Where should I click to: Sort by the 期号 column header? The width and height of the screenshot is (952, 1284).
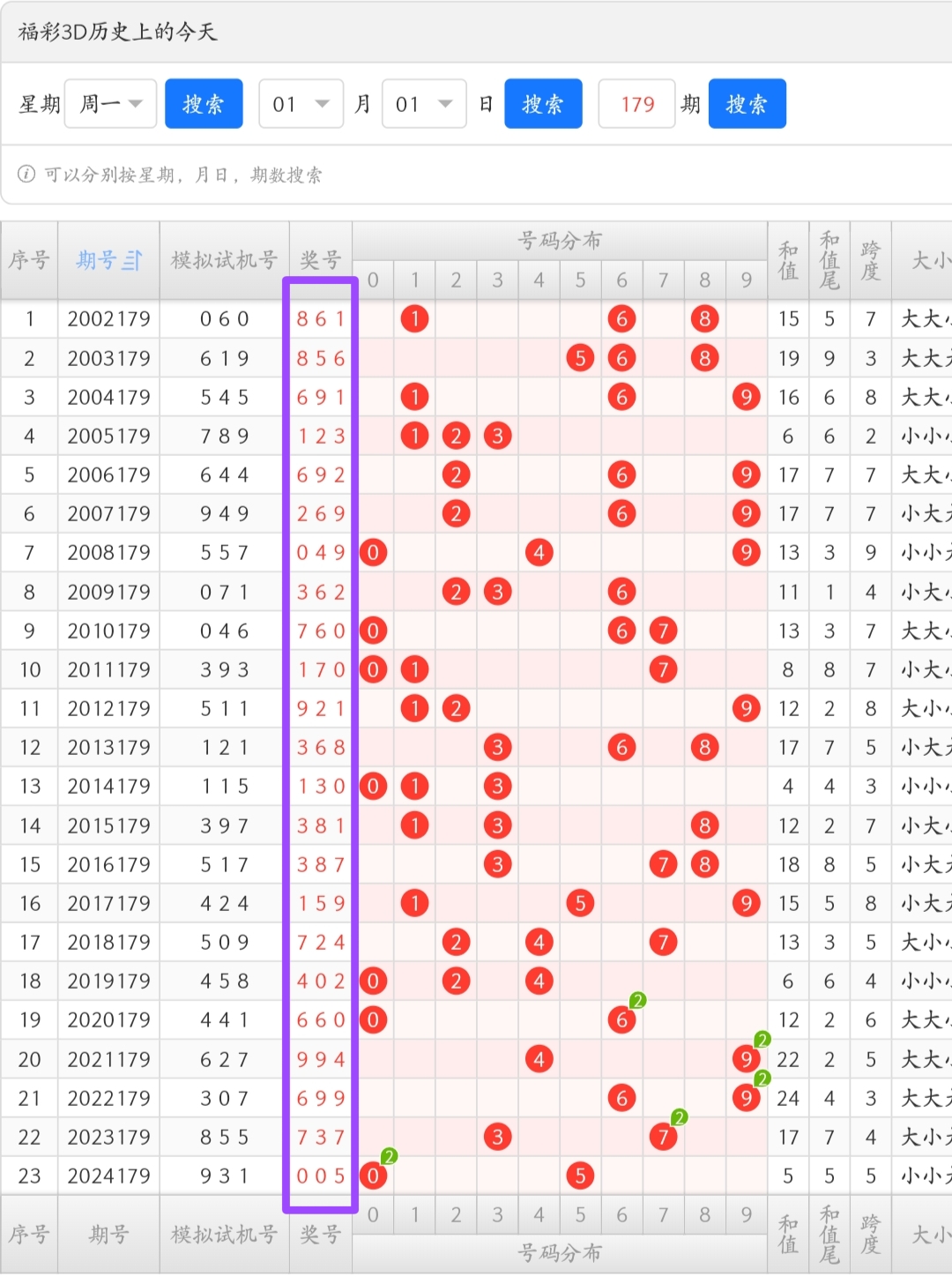[108, 260]
